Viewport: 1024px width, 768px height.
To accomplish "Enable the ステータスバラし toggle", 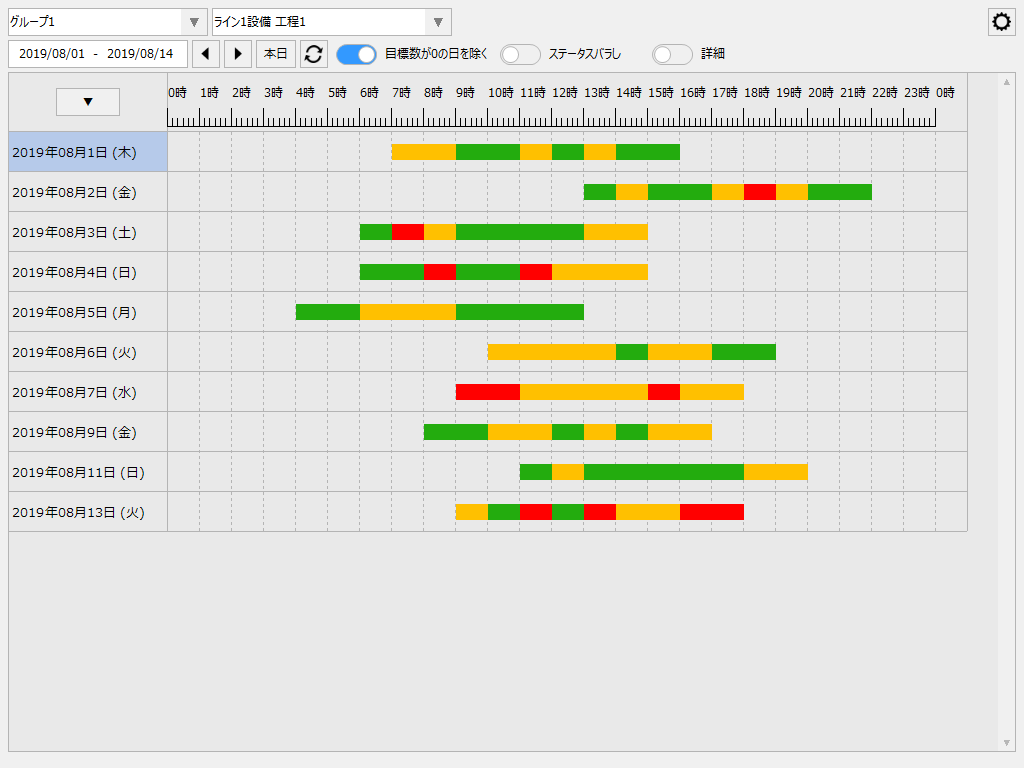I will pos(520,54).
